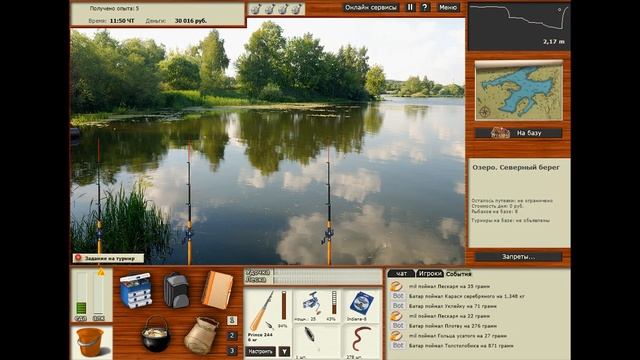Click the red pin on Задания на турнир

pyautogui.click(x=78, y=258)
